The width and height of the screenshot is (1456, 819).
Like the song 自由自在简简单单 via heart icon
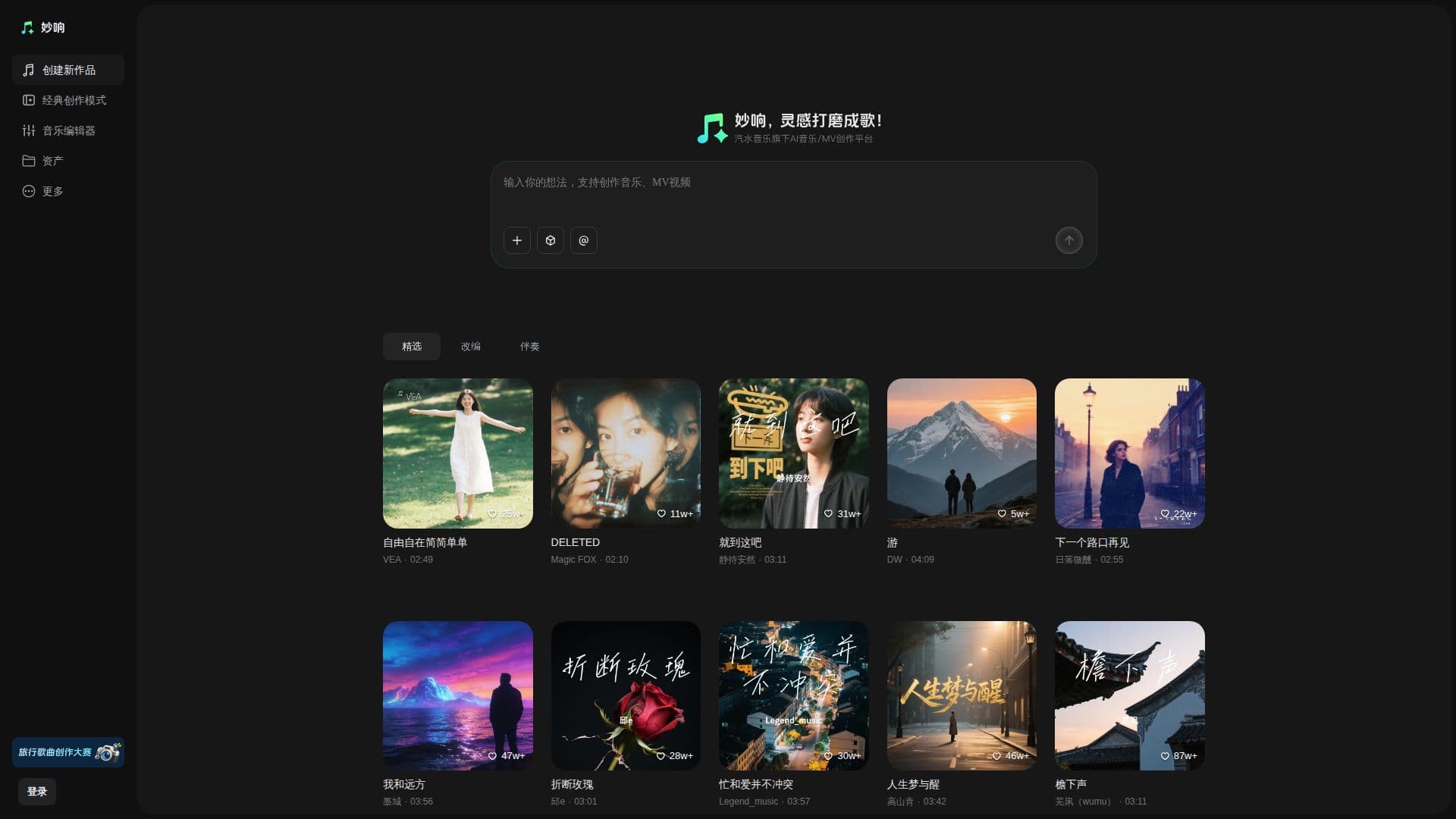[x=492, y=513]
